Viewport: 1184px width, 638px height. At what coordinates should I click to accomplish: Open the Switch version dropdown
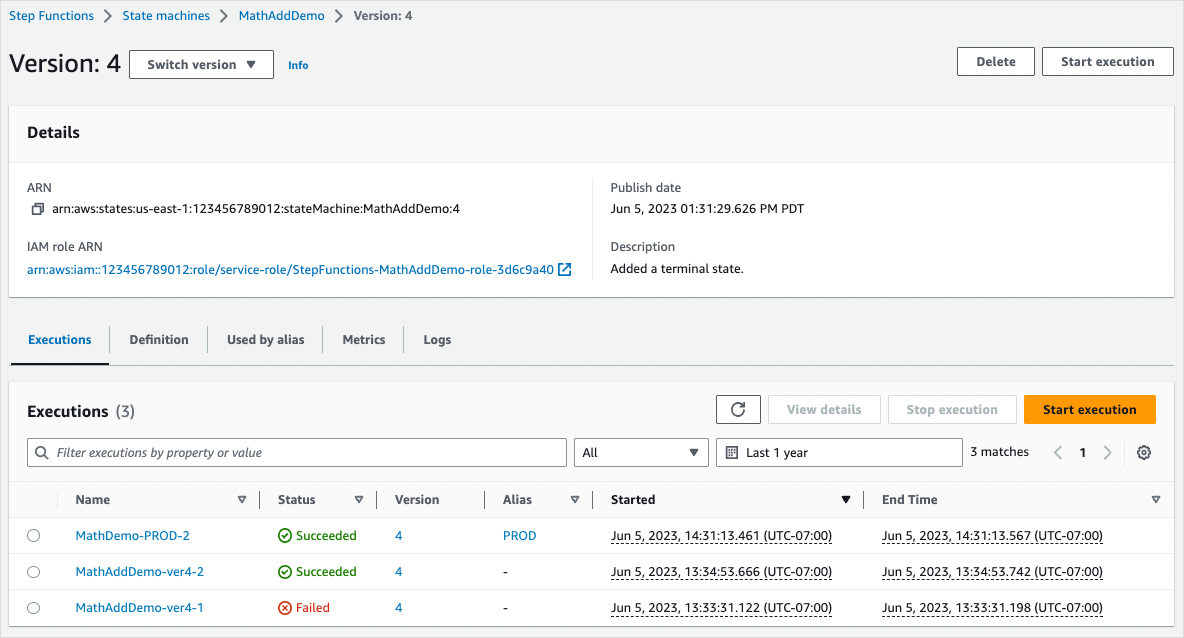[x=200, y=64]
